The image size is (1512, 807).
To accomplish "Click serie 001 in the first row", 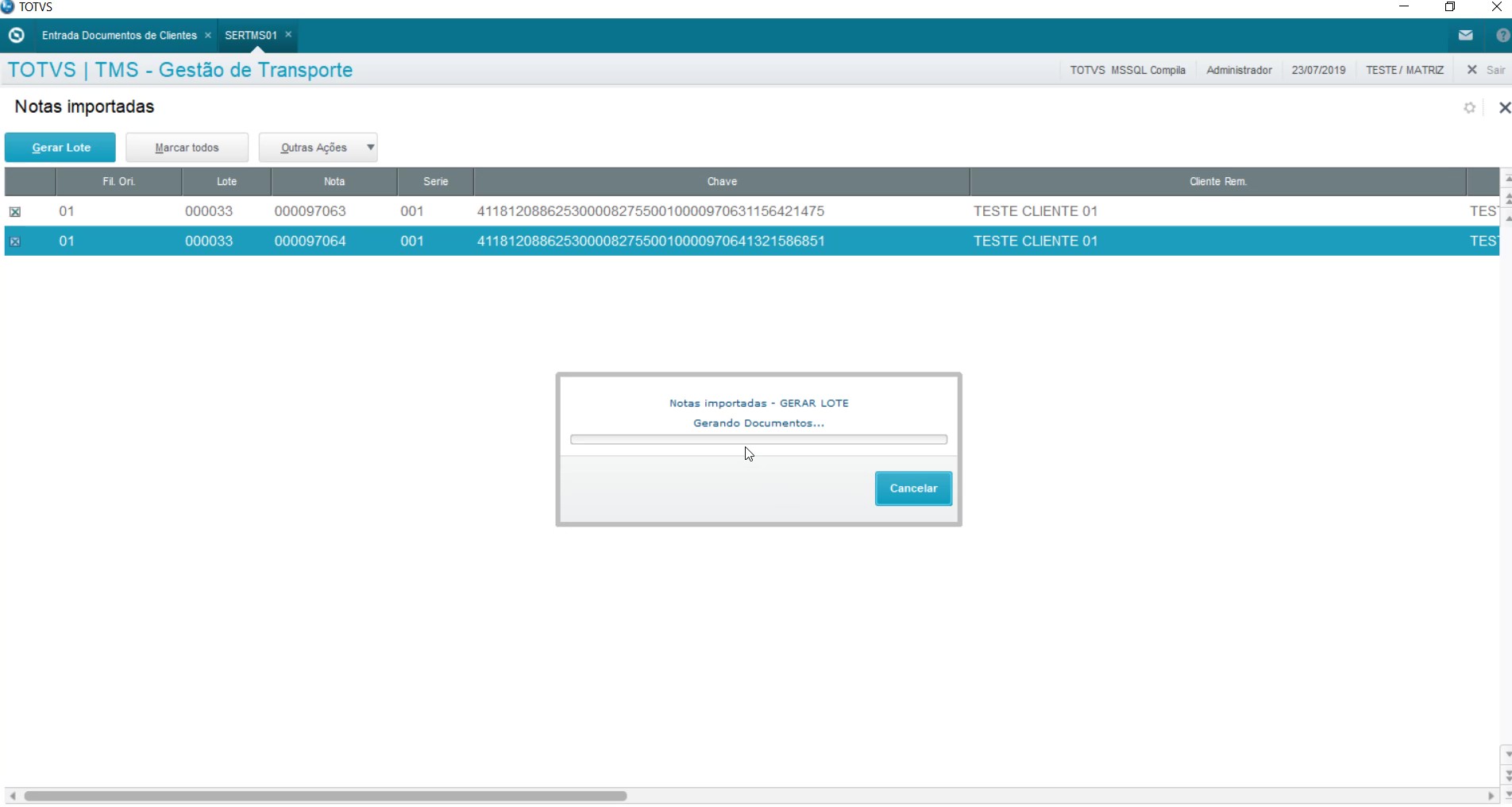I will (412, 211).
